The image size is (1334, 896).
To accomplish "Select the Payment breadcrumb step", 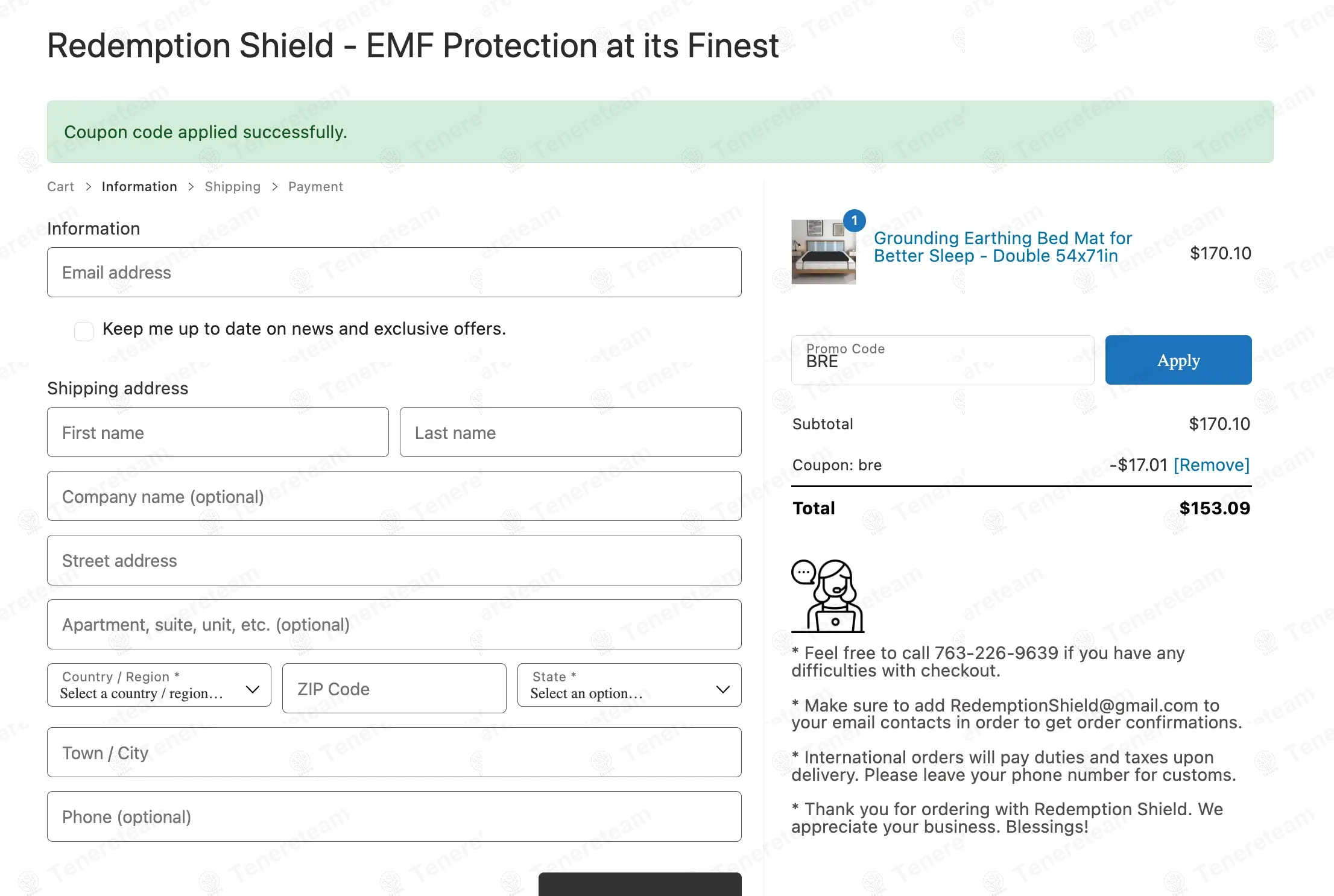I will (x=315, y=187).
